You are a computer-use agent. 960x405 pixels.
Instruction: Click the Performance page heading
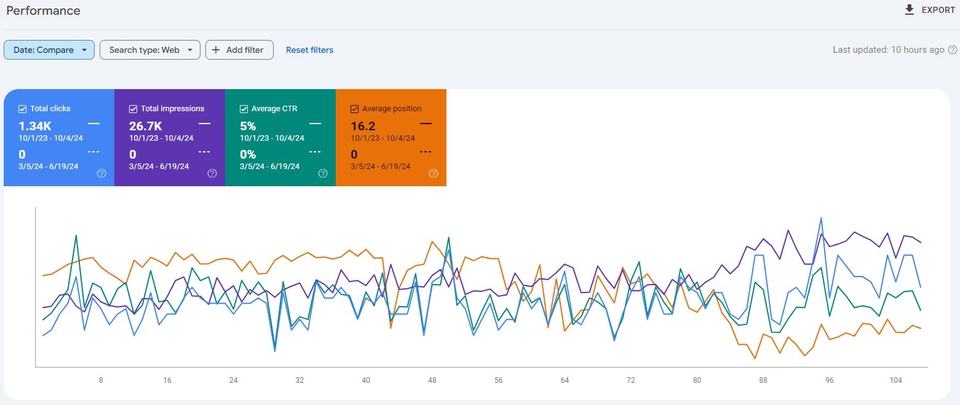(x=43, y=10)
